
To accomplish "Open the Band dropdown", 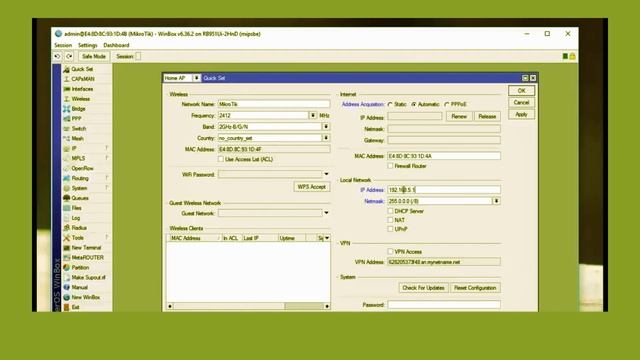I will tap(326, 127).
